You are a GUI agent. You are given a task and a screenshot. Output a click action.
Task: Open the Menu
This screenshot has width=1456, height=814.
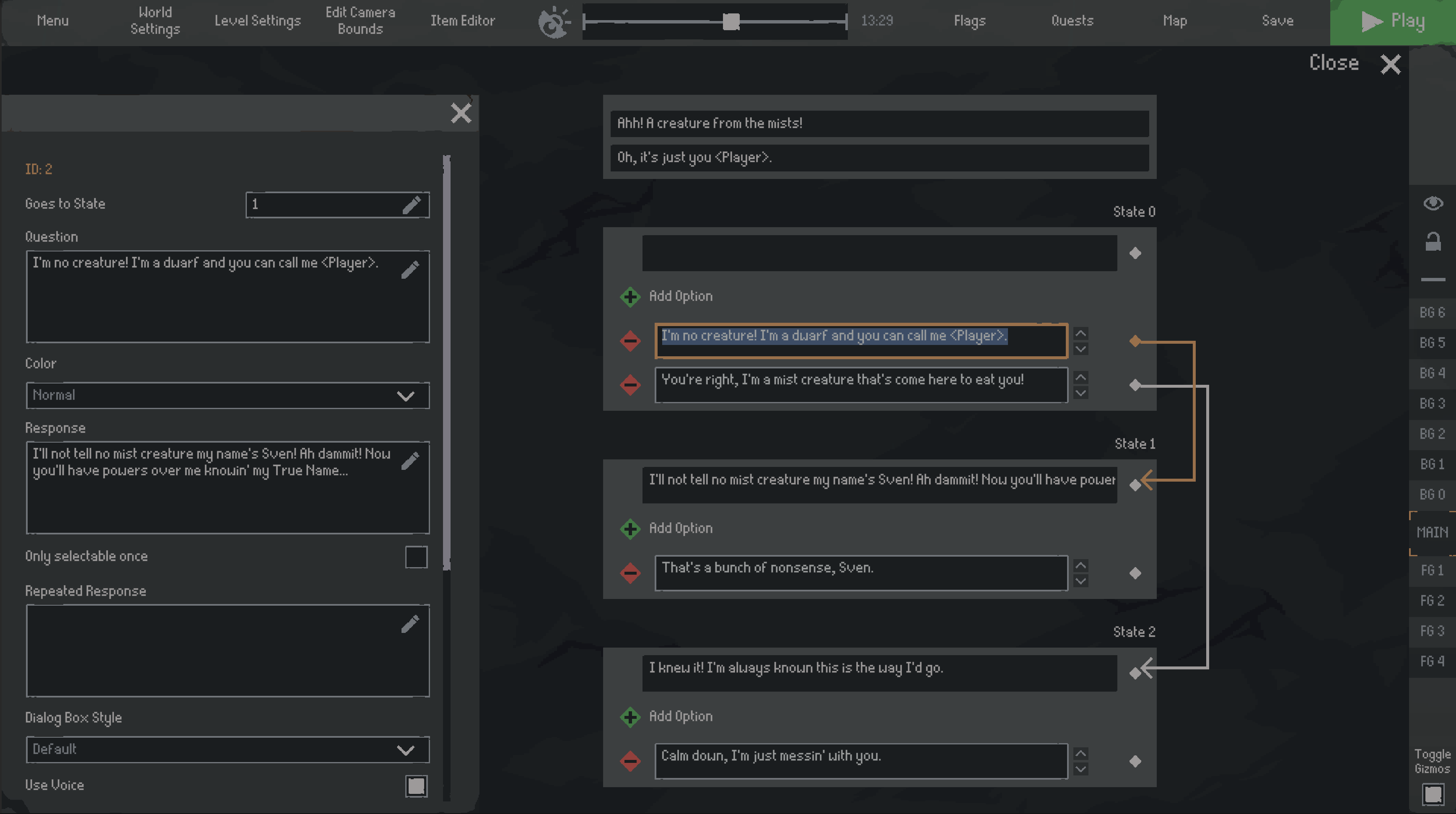pyautogui.click(x=52, y=21)
